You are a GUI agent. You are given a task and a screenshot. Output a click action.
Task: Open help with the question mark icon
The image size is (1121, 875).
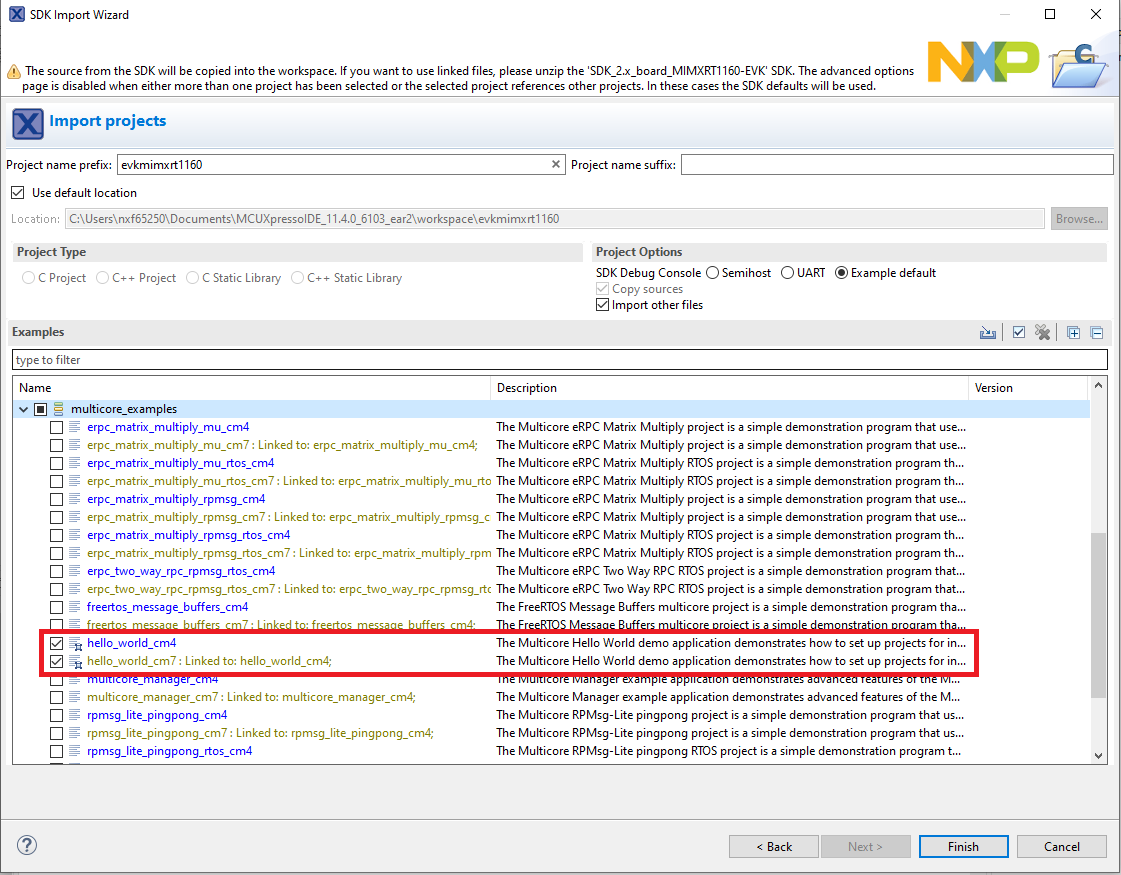click(x=27, y=846)
